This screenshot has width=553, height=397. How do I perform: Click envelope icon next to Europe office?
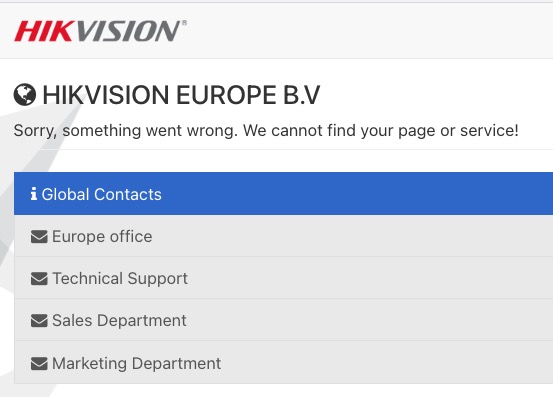(x=39, y=237)
